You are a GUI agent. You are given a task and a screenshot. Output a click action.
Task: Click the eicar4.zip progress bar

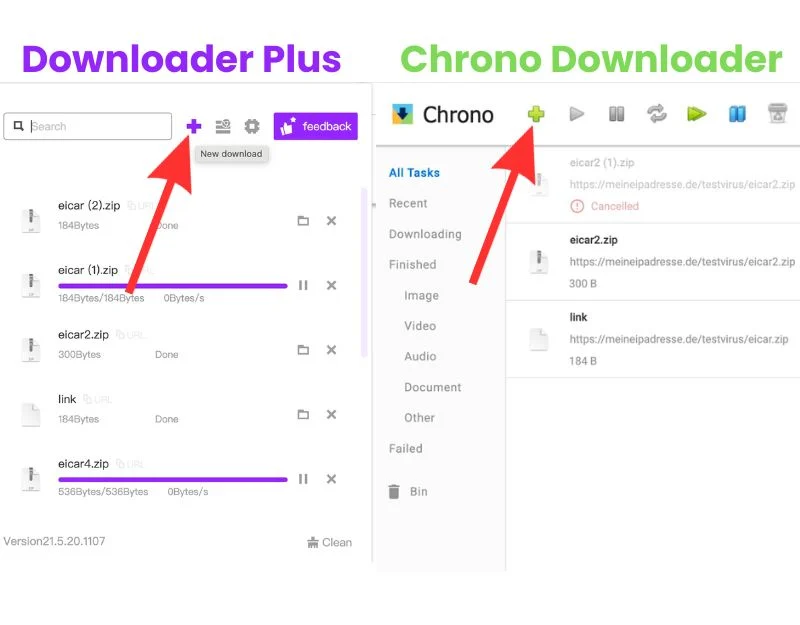[x=173, y=480]
